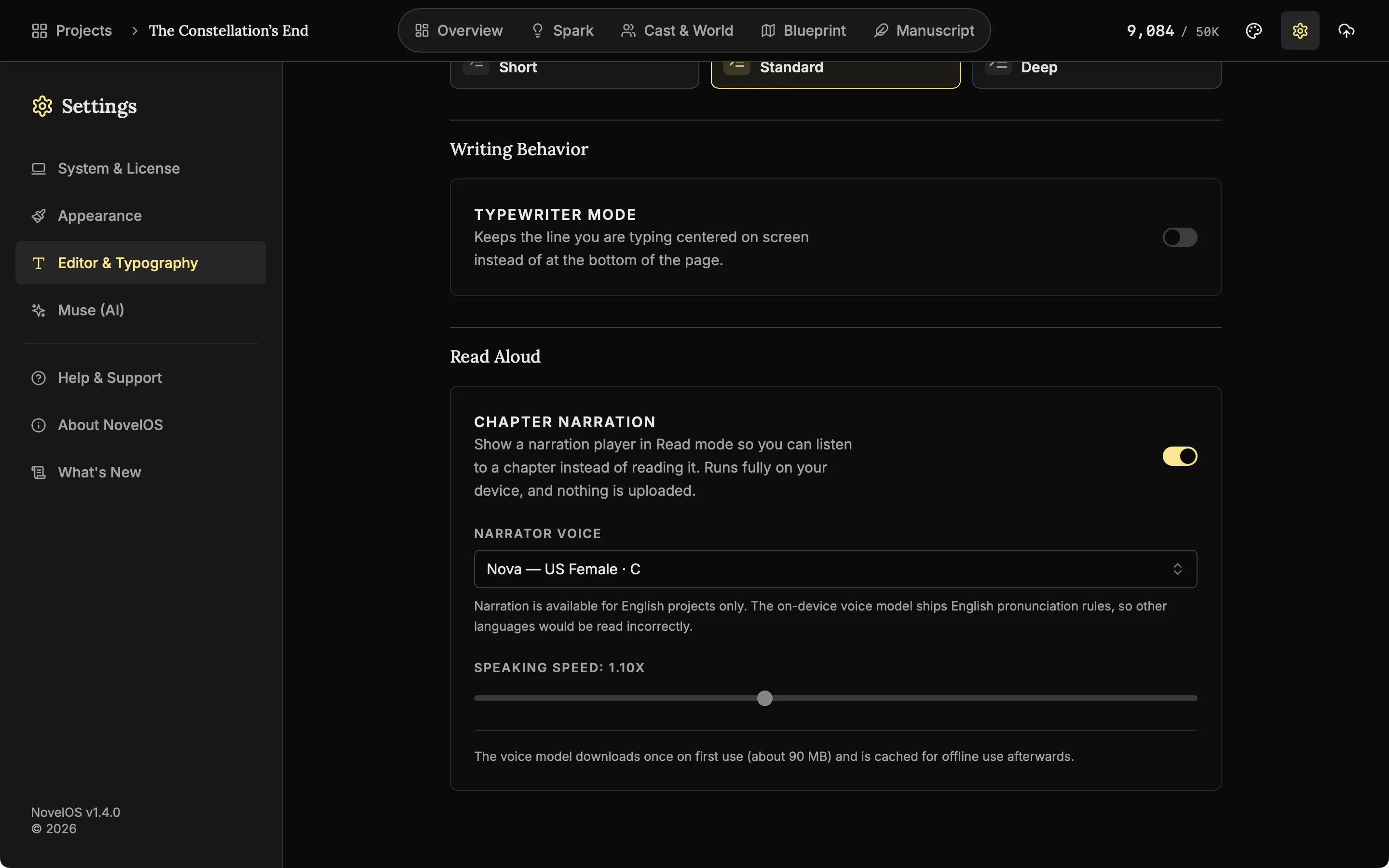Click the Help & Support question icon
1389x868 pixels.
(x=39, y=379)
